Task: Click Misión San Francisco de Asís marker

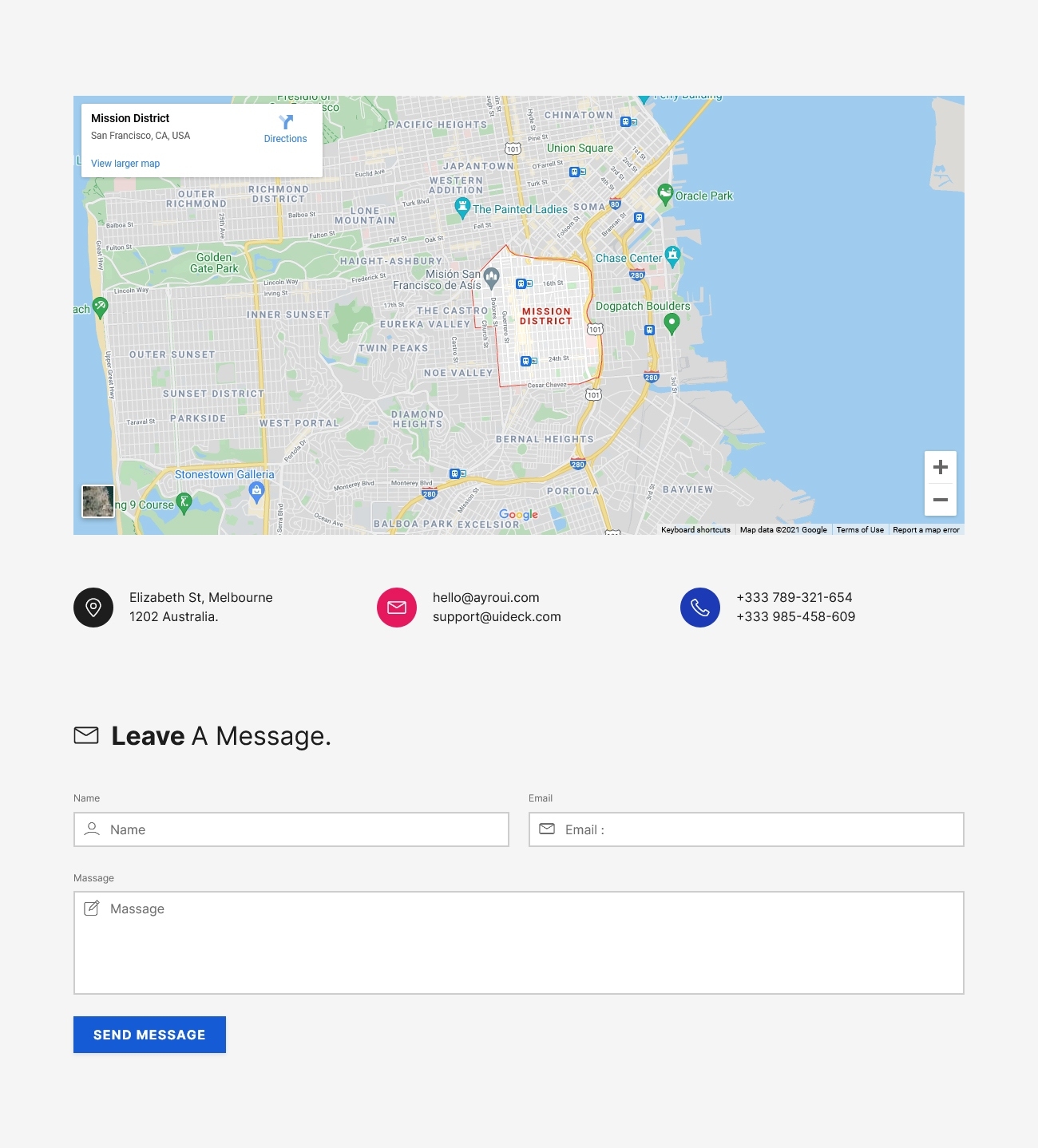Action: point(492,277)
